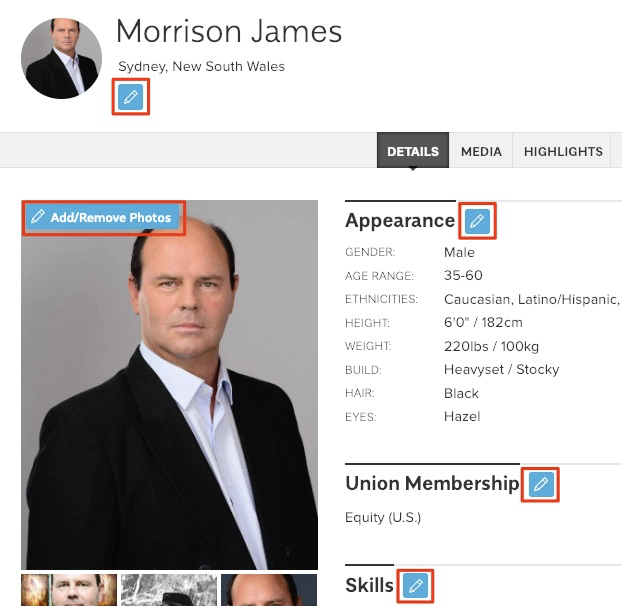622x606 pixels.
Task: Click the Add/Remove Photos button
Action: [x=104, y=218]
